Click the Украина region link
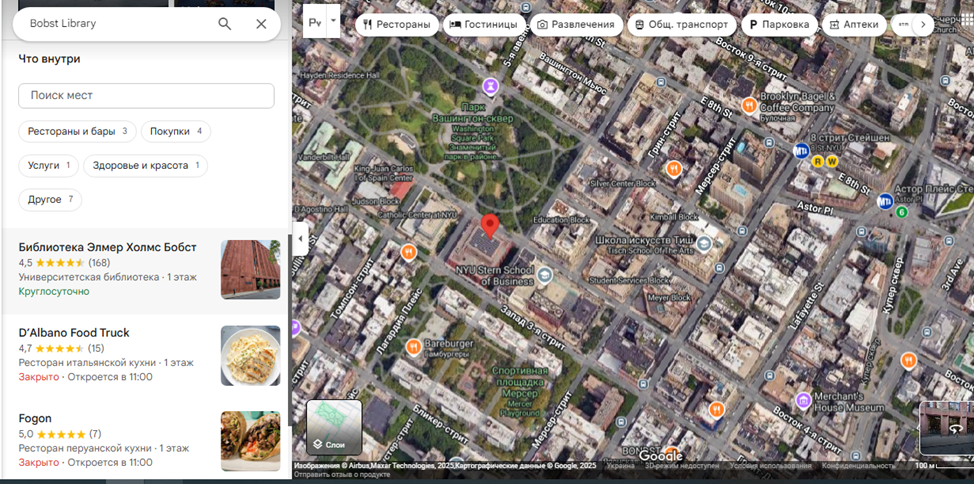 click(621, 465)
